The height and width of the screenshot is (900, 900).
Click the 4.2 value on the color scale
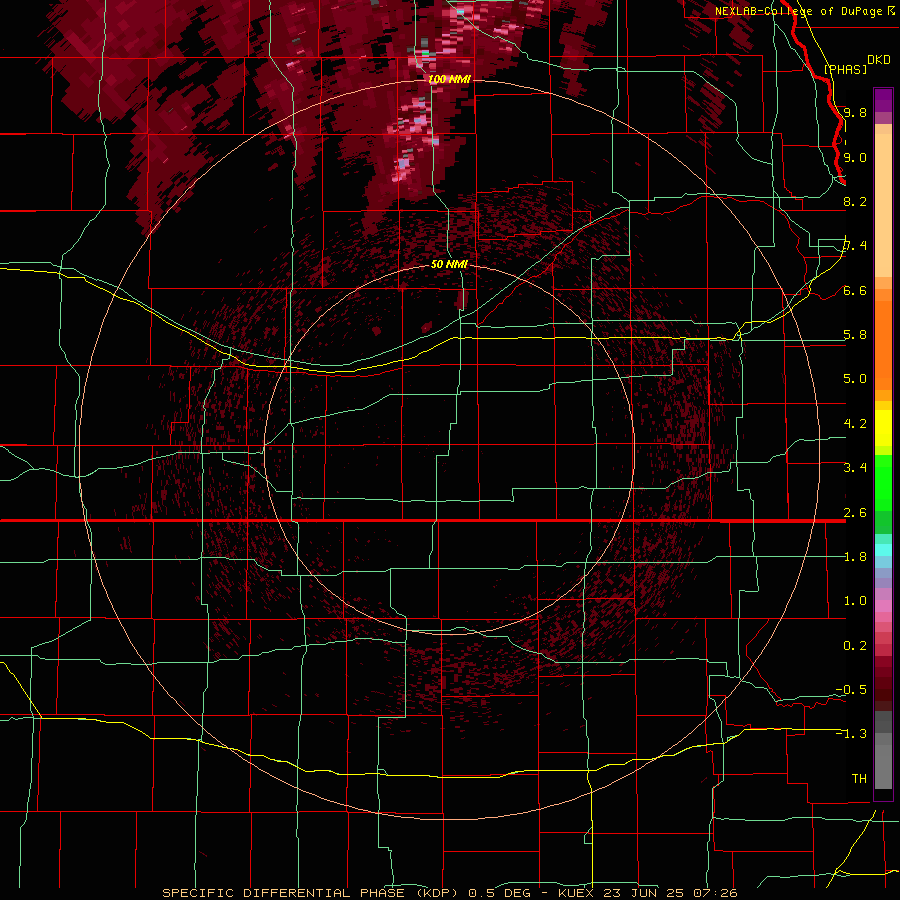pyautogui.click(x=855, y=424)
